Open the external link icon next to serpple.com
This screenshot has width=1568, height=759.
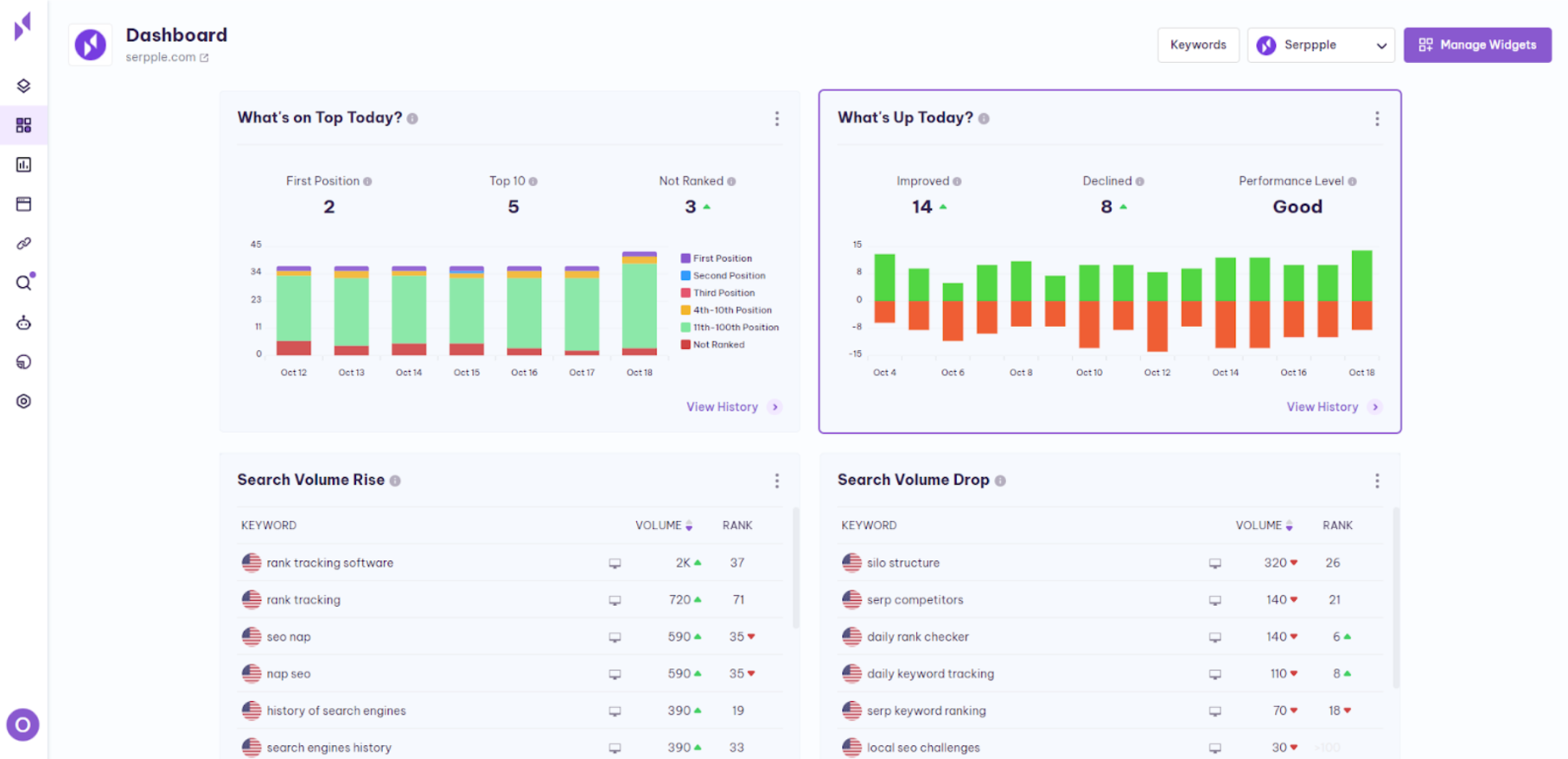(x=205, y=58)
